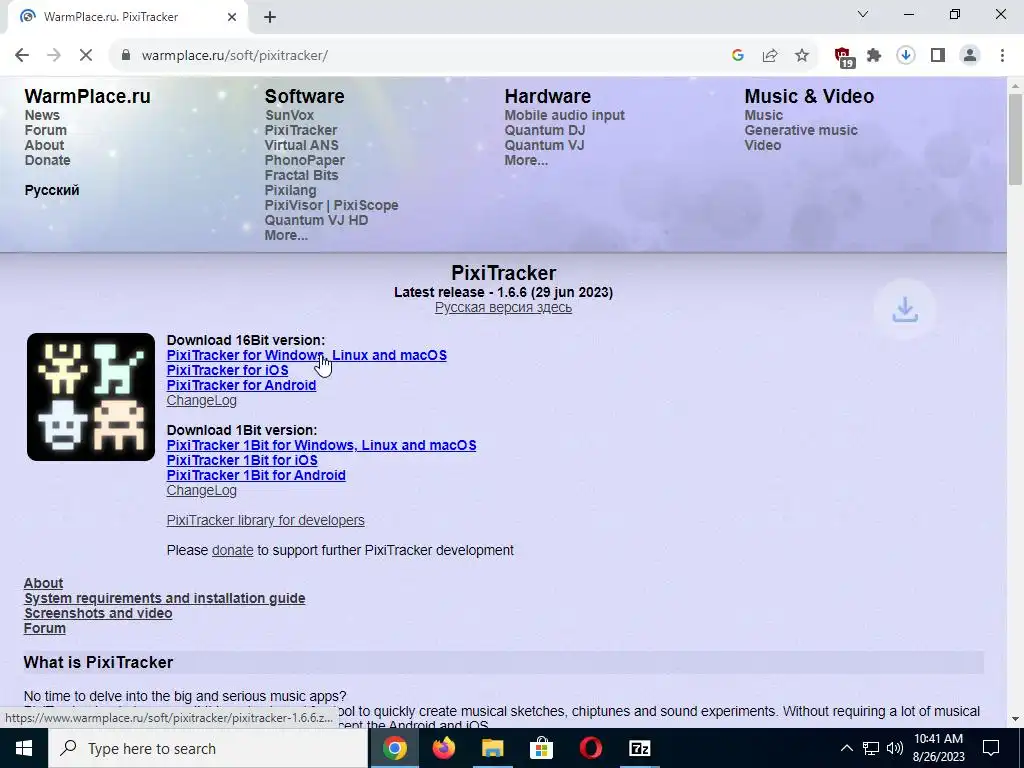Show hidden system tray icons
The height and width of the screenshot is (768, 1024).
846,748
